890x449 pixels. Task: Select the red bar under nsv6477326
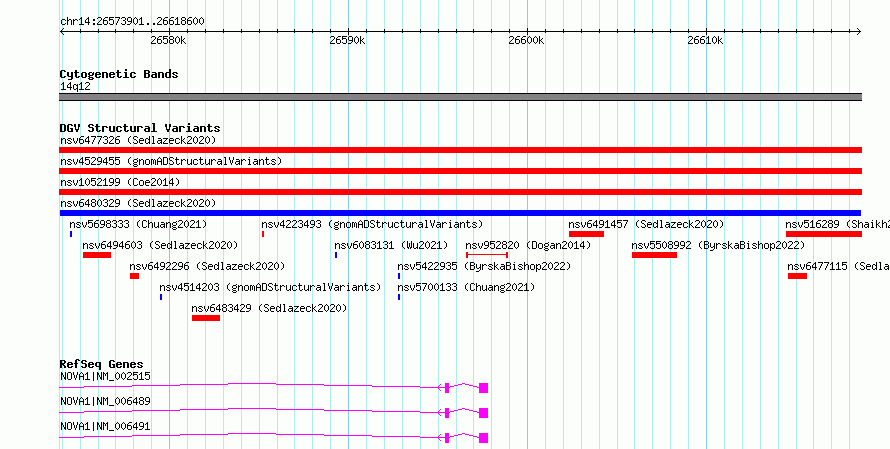(x=460, y=150)
